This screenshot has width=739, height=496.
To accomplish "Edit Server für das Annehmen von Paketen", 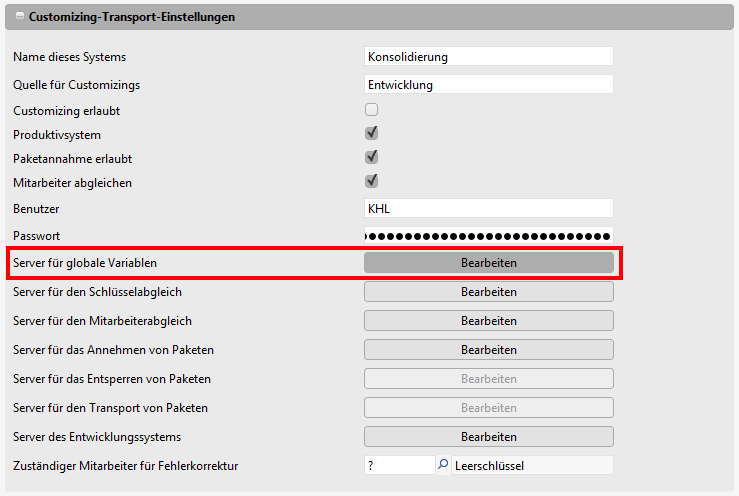I will [x=488, y=350].
